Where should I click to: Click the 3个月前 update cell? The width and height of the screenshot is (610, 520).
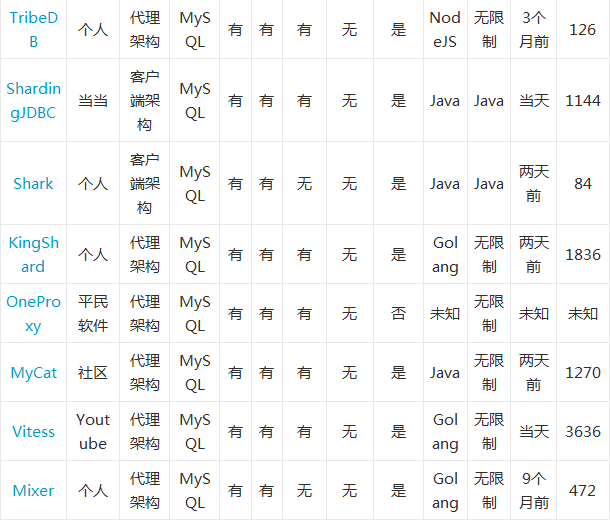click(x=534, y=30)
